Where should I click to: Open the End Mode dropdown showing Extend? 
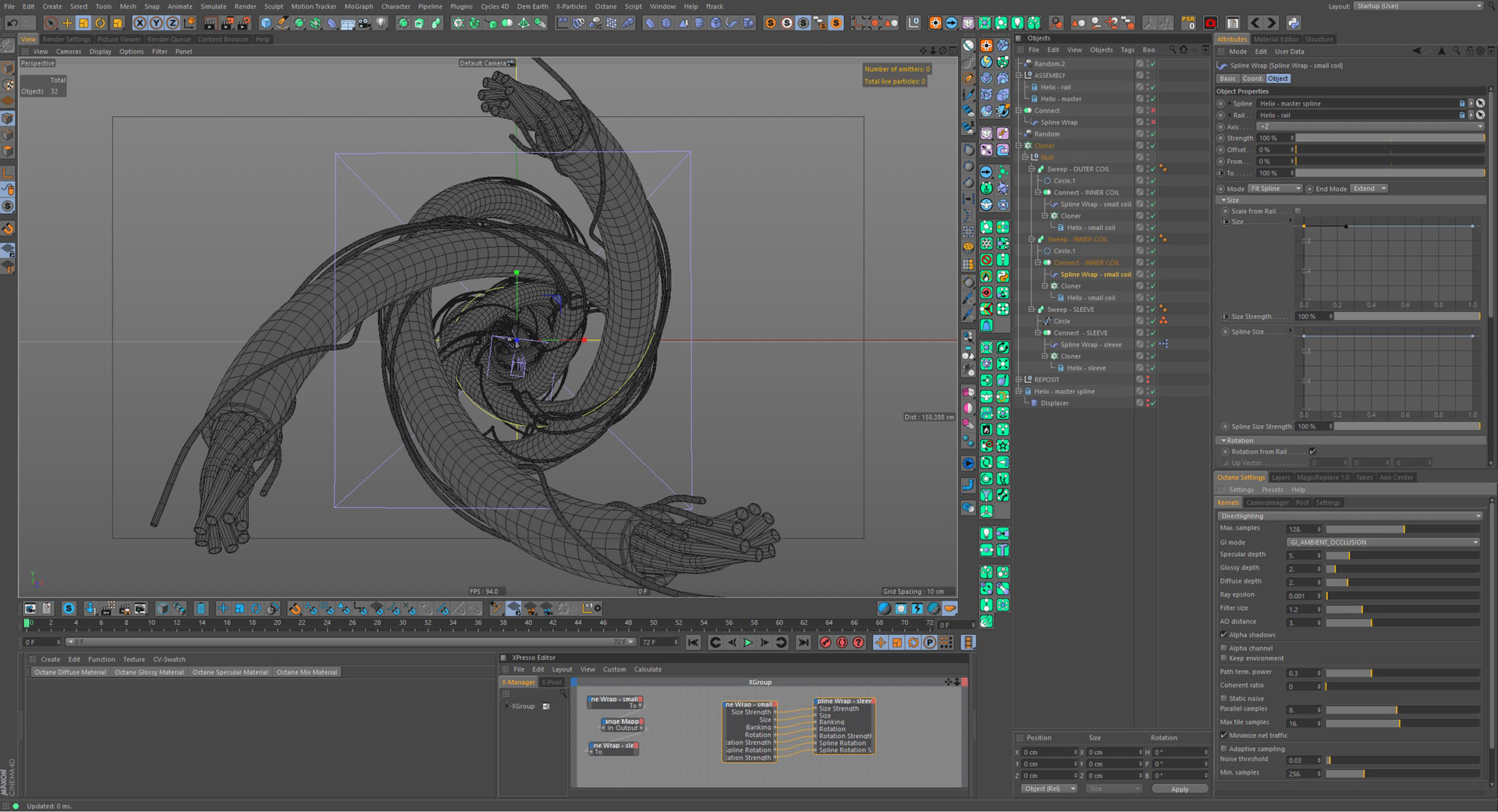pos(1369,189)
